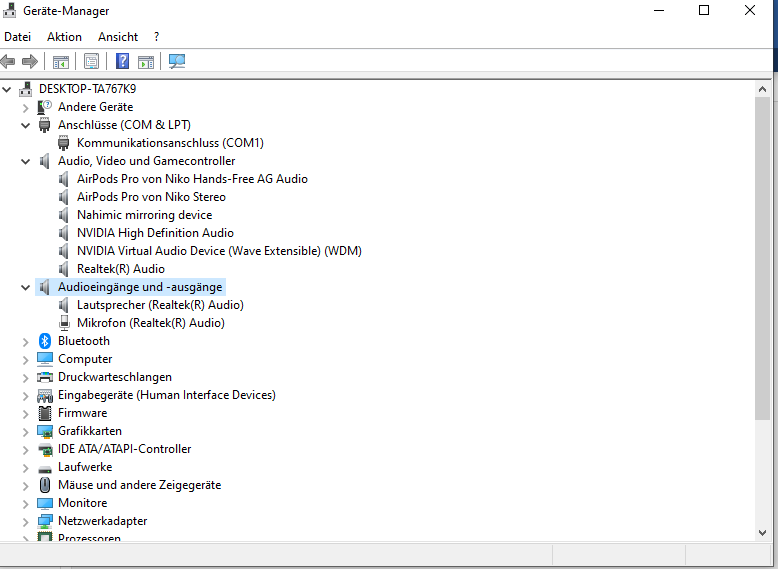Click the Druckwarteschlangen printer icon

pos(45,377)
